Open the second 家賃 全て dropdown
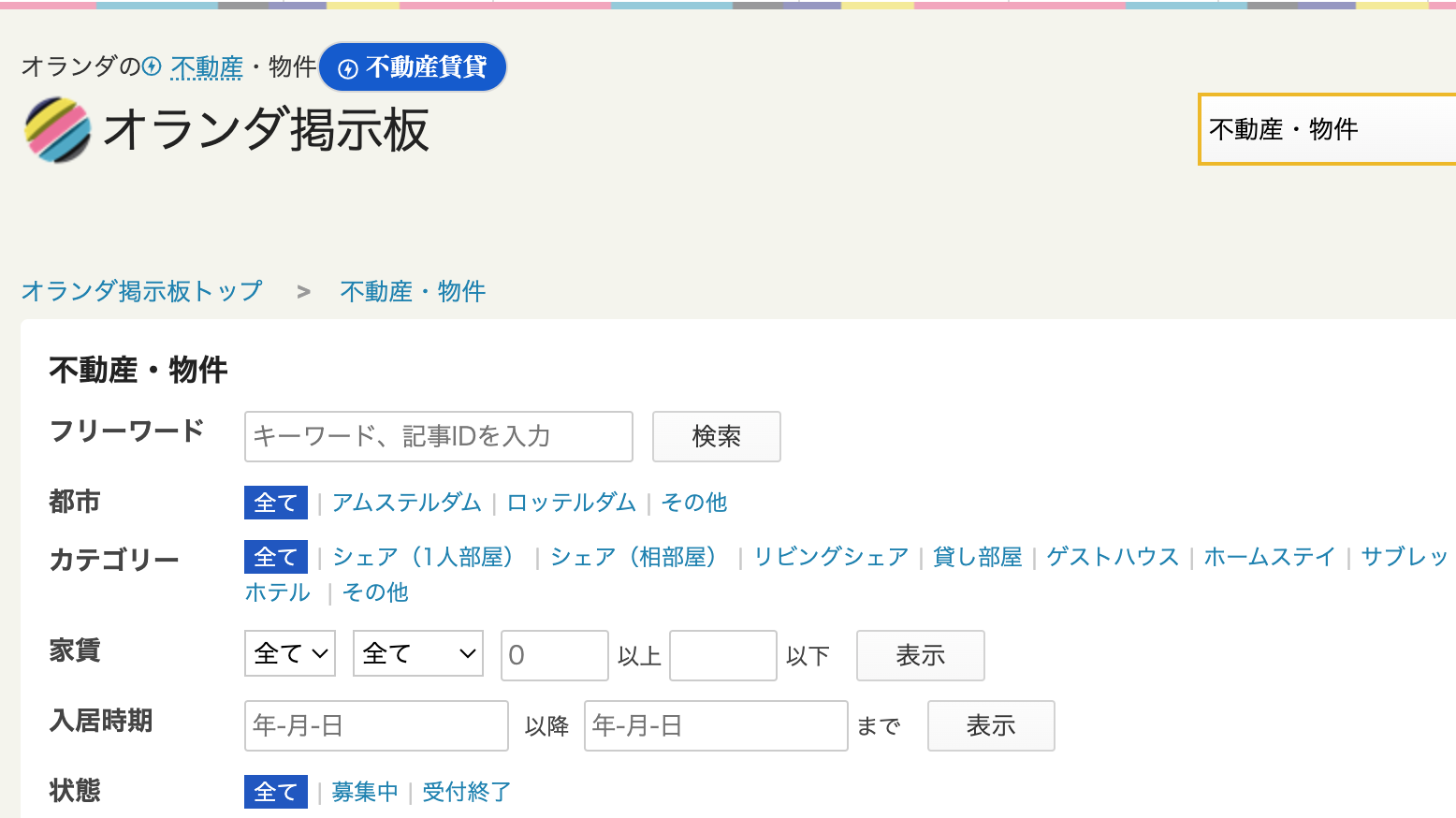The image size is (1456, 818). (417, 653)
